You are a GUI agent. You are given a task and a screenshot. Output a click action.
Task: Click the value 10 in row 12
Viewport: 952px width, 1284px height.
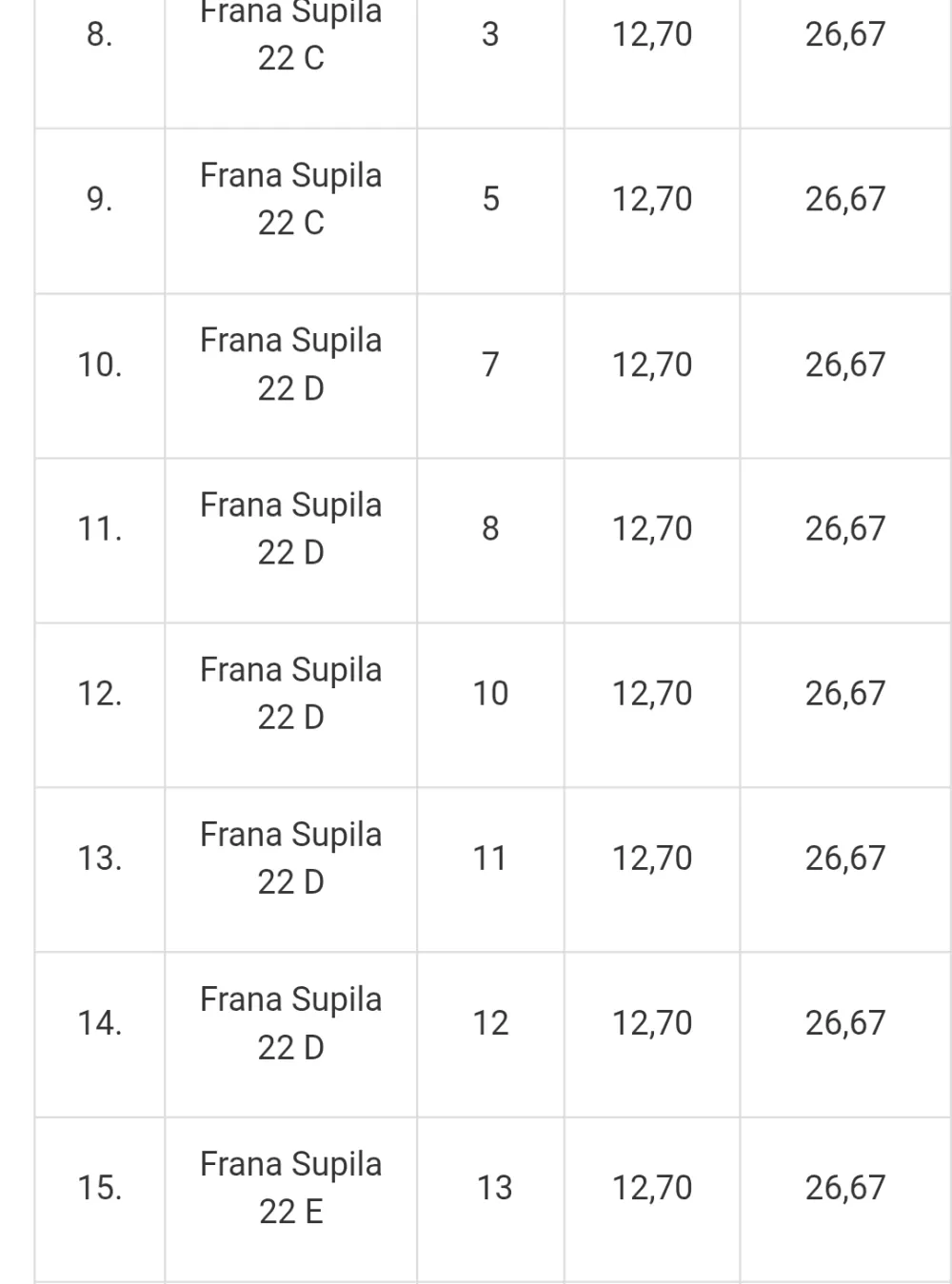coord(490,693)
